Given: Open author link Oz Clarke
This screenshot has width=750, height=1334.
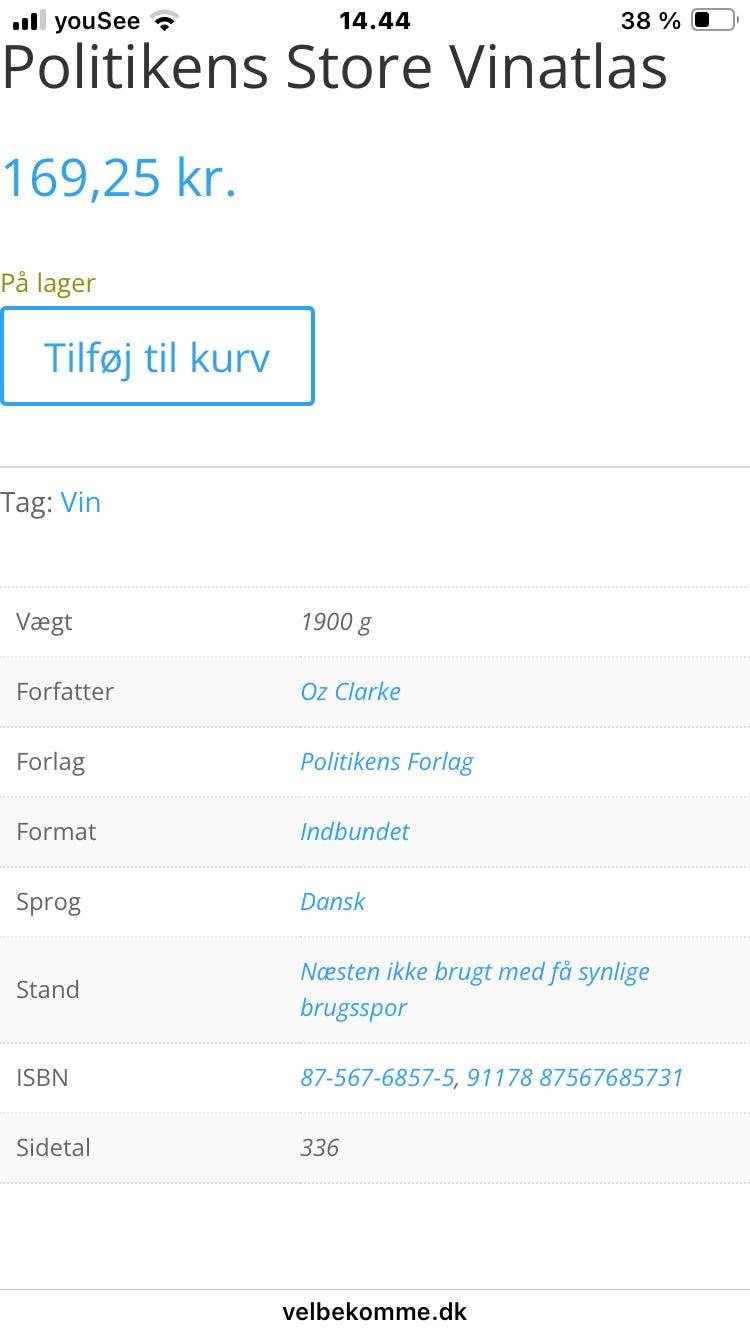Looking at the screenshot, I should click(350, 692).
